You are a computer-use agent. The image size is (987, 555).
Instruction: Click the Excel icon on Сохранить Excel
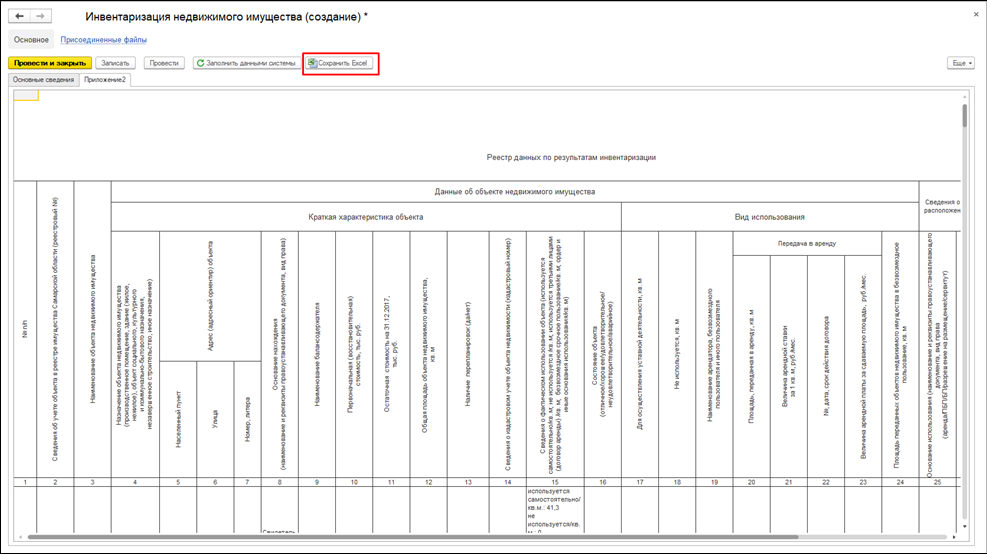coord(312,63)
